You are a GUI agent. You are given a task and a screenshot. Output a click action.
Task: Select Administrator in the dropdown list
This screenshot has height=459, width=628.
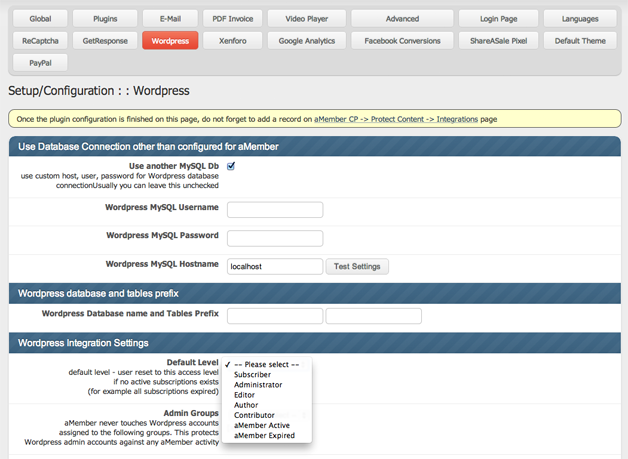coord(267,385)
